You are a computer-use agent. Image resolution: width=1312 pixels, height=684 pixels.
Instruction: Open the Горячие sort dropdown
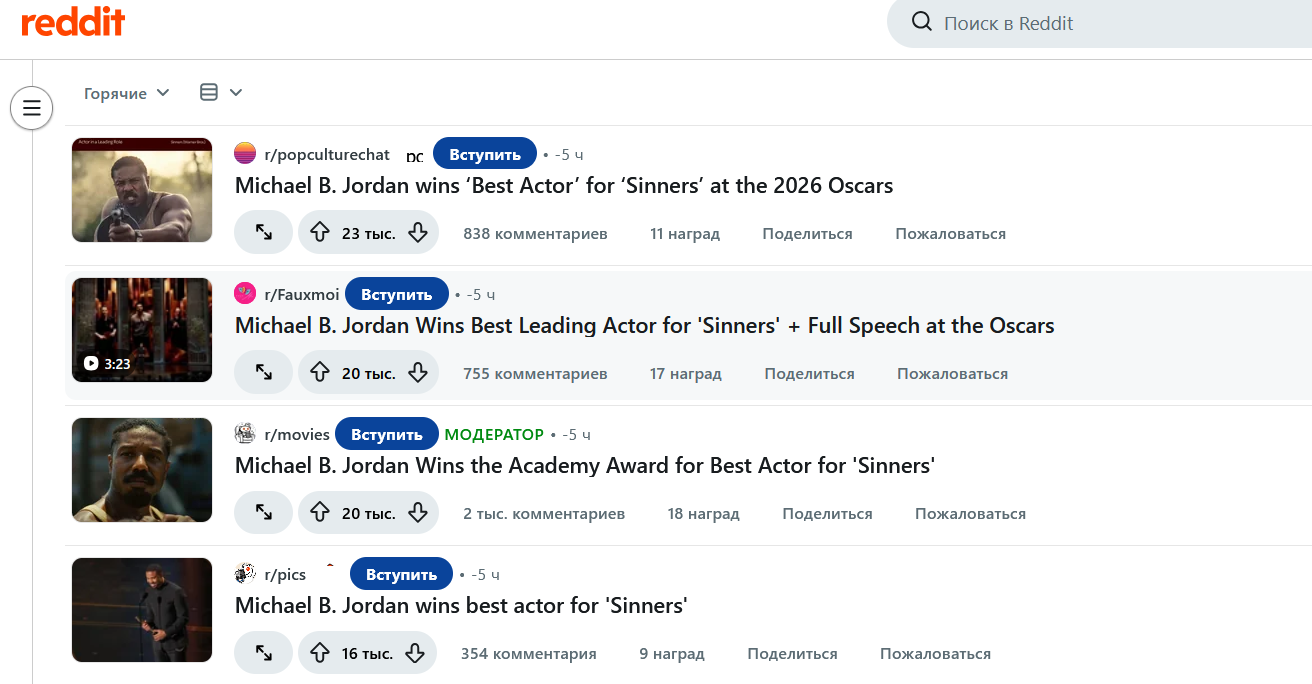click(x=127, y=93)
